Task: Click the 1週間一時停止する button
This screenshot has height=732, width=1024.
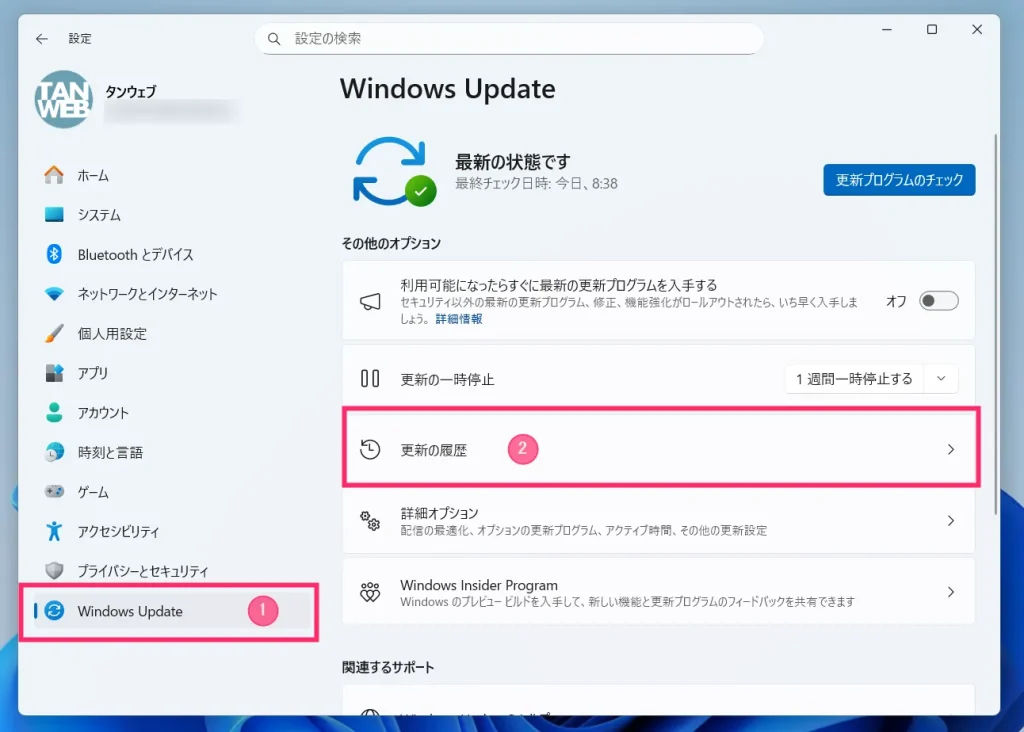Action: point(854,379)
